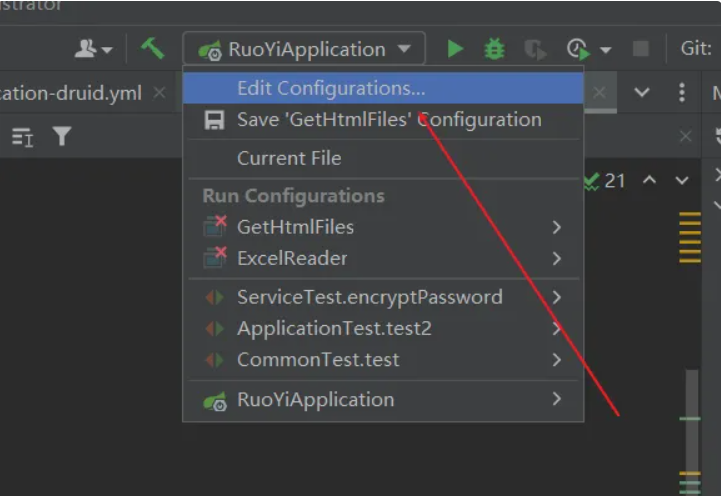
Task: Expand ServiceTest.encryptPassword submenu arrow
Action: coord(557,297)
